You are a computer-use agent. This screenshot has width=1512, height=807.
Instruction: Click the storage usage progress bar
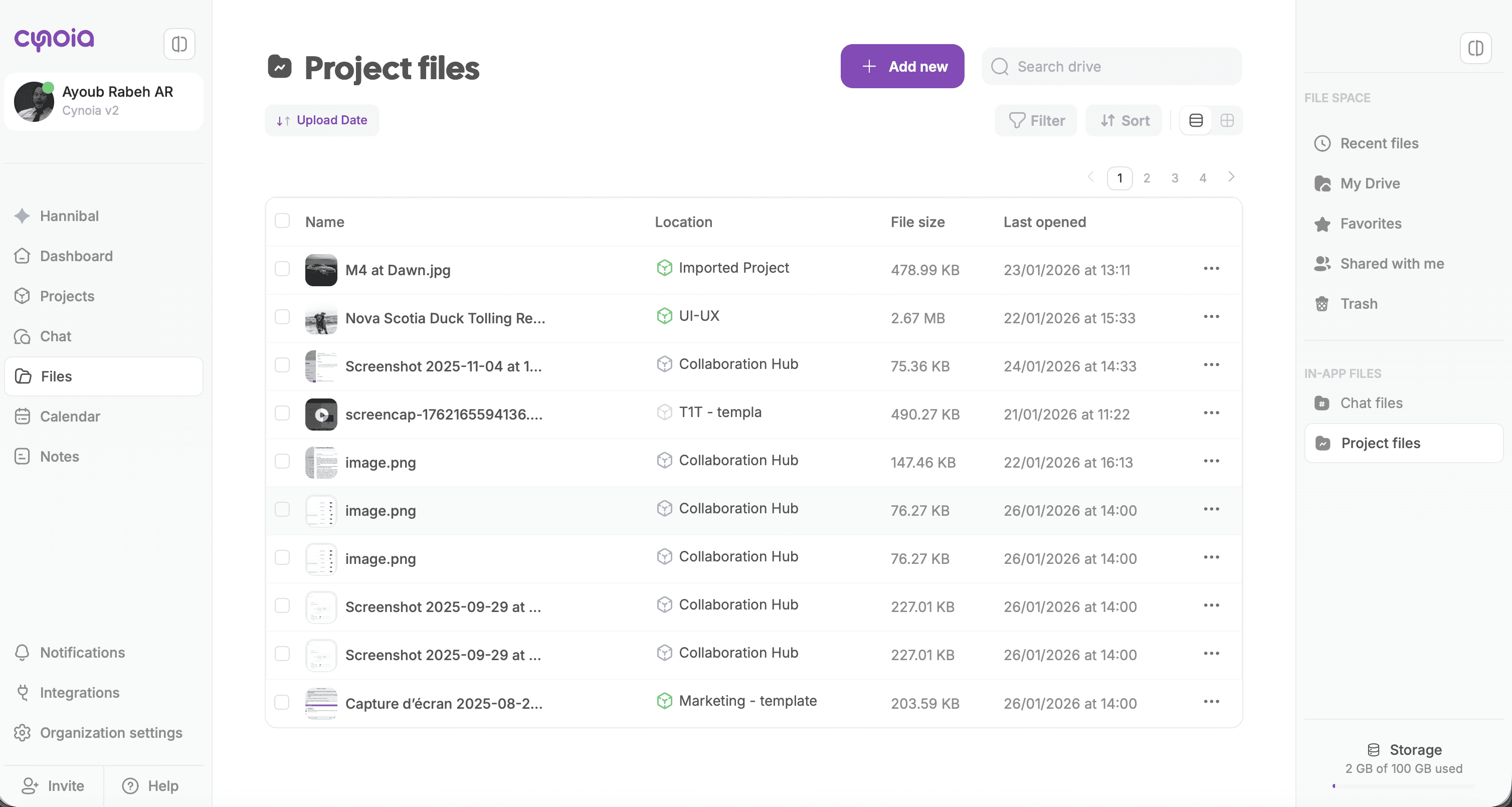tap(1403, 785)
